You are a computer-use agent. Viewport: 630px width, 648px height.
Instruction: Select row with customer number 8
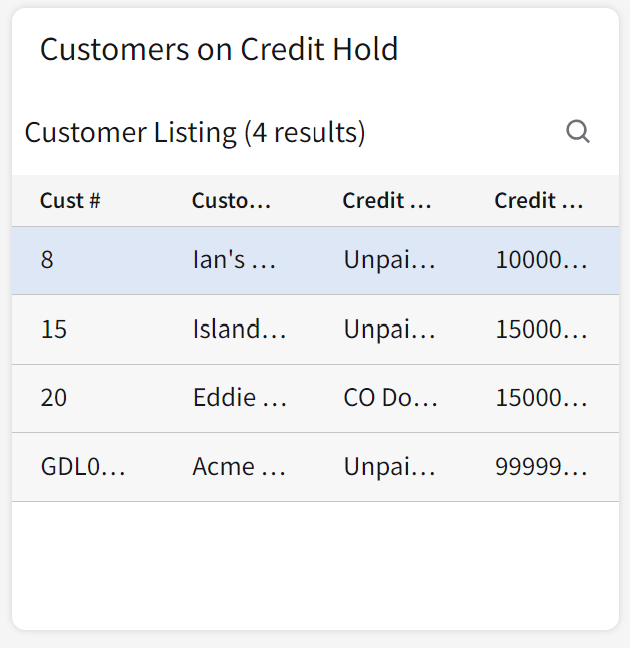48,260
